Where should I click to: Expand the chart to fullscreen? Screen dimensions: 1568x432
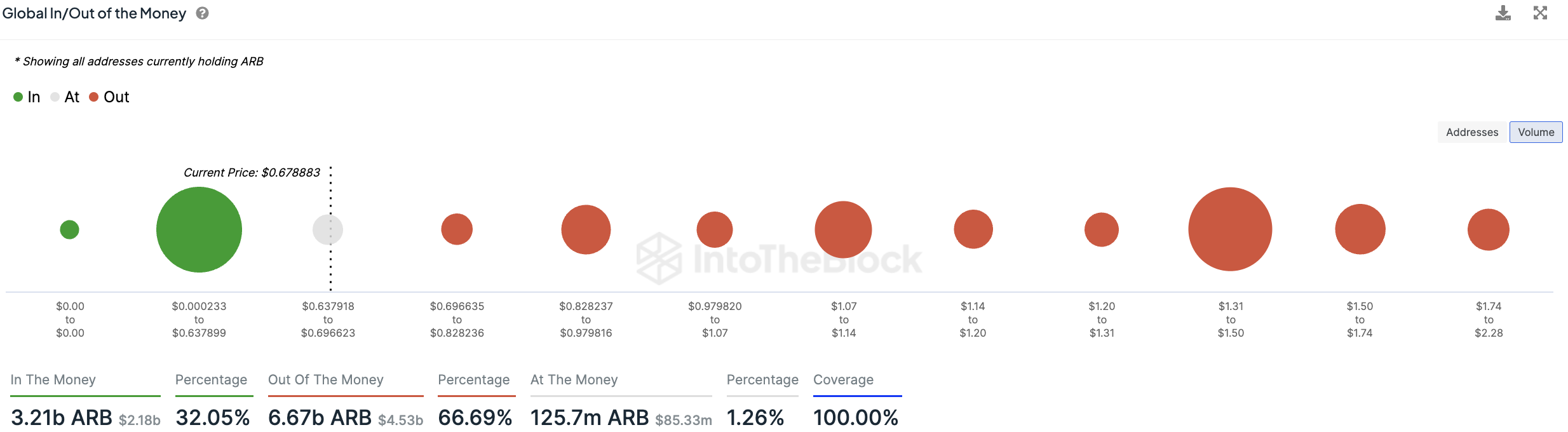1540,13
